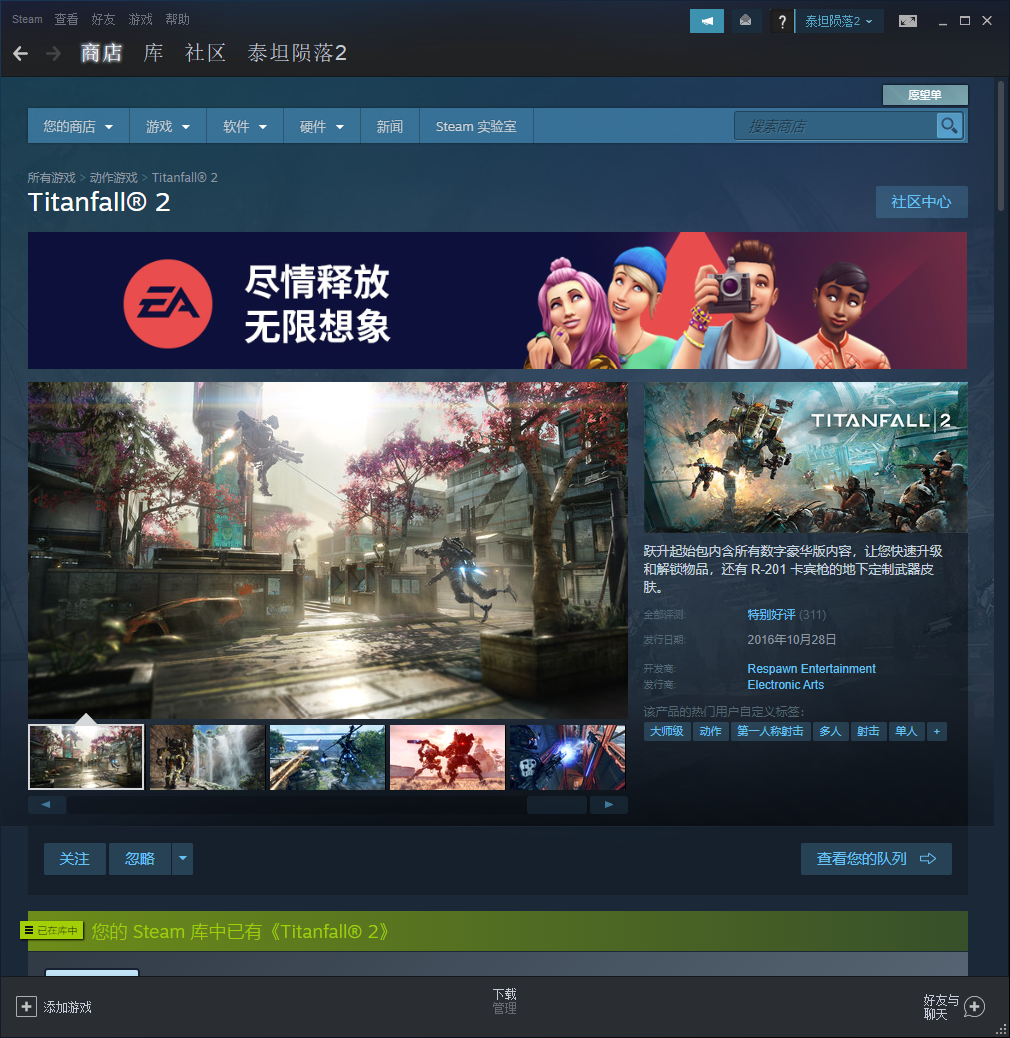
Task: Select the first cherry blossom street thumbnail
Action: coord(86,757)
